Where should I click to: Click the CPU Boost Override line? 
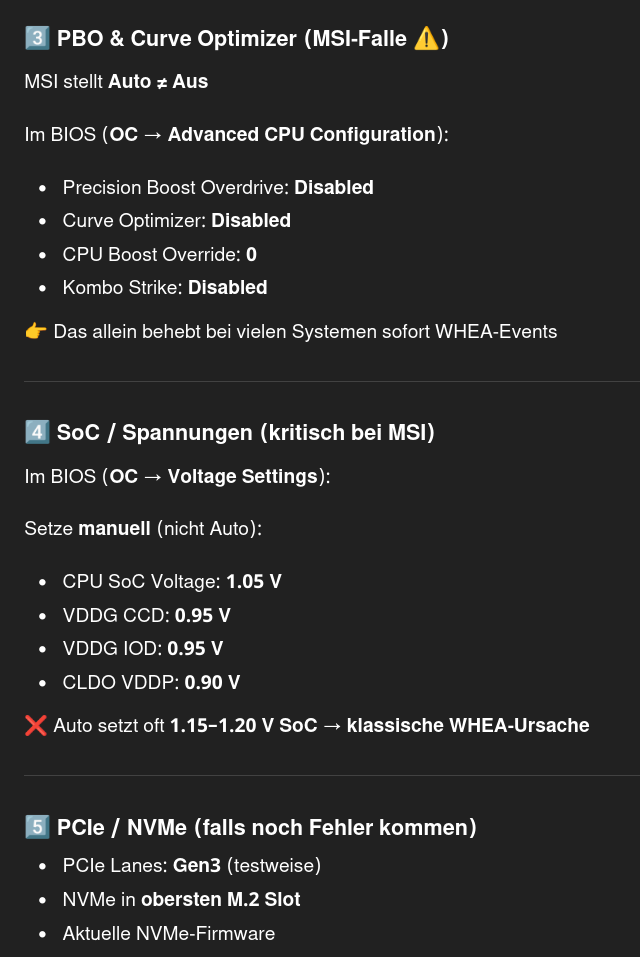point(160,254)
